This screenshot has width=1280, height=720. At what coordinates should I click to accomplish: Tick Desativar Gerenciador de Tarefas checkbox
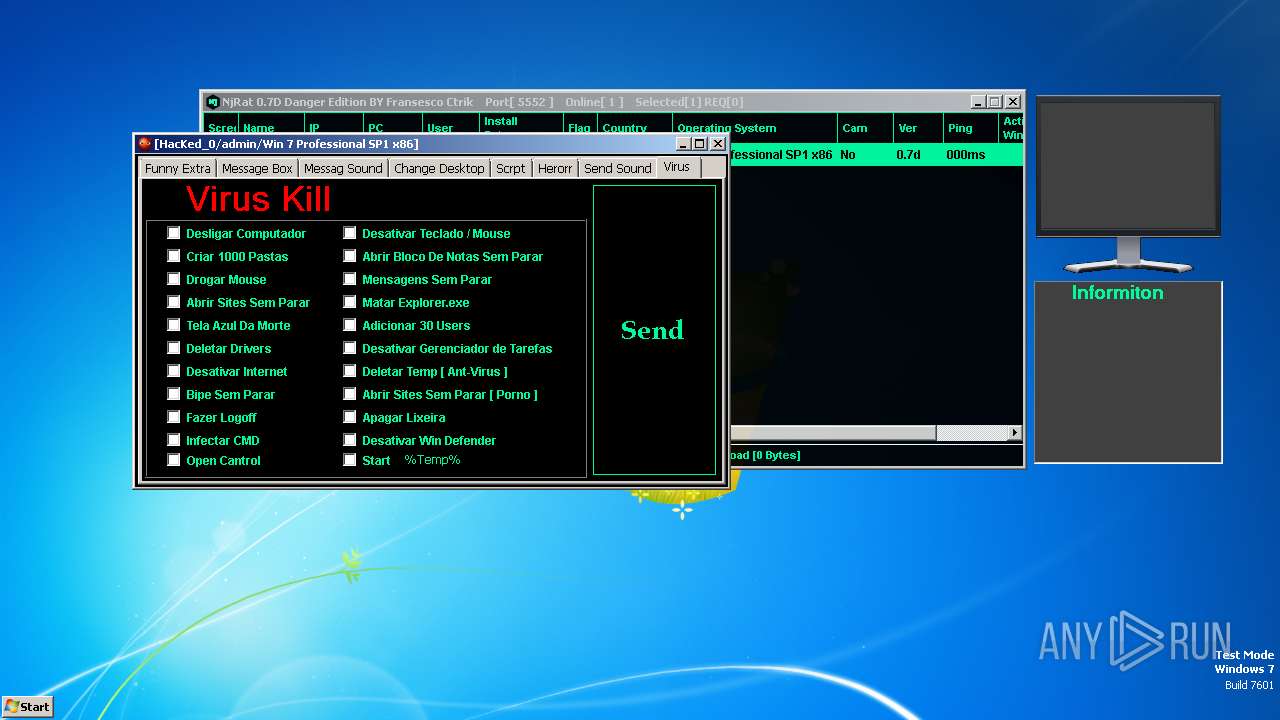[350, 348]
